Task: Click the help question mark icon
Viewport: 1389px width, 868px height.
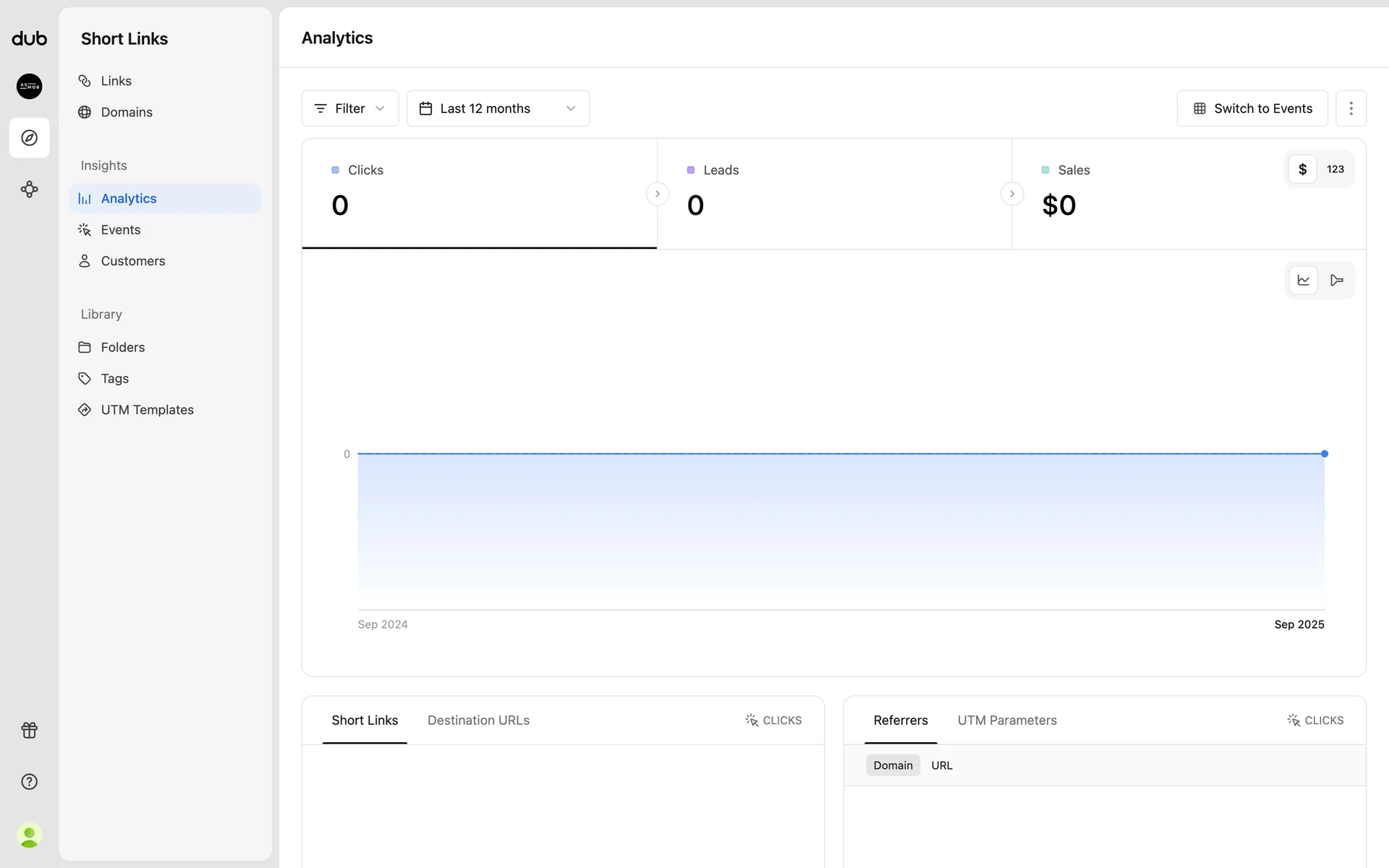Action: pyautogui.click(x=29, y=781)
